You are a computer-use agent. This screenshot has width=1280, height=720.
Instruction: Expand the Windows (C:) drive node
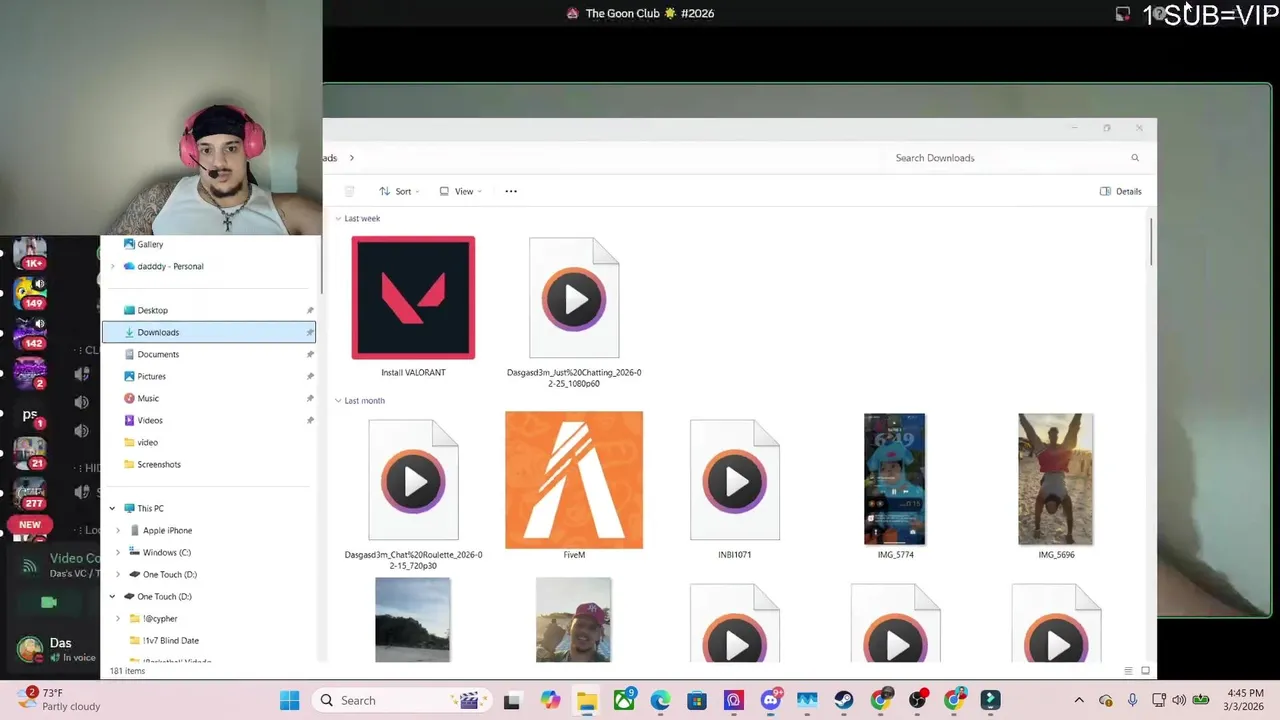(119, 552)
